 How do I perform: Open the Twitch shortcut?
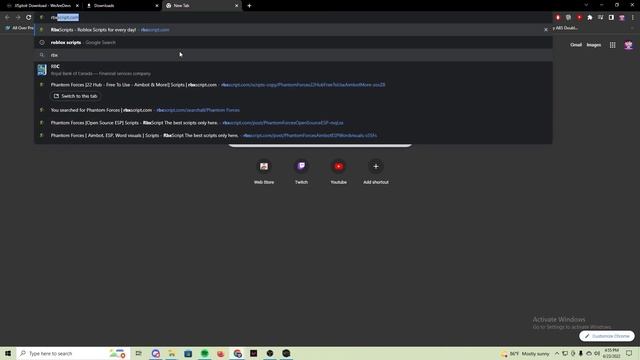pos(301,172)
